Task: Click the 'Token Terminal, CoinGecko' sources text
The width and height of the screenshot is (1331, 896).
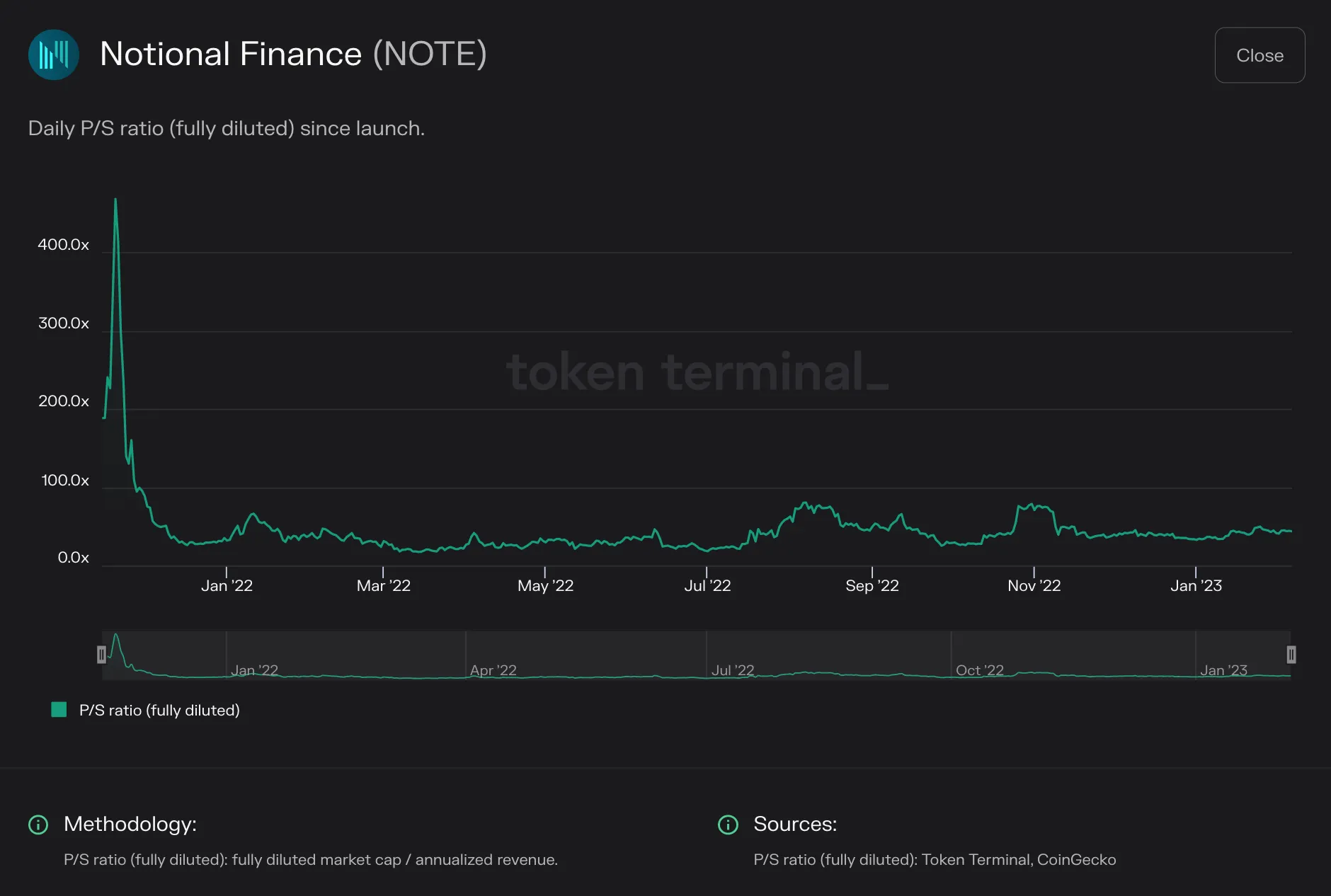Action: [x=1019, y=860]
